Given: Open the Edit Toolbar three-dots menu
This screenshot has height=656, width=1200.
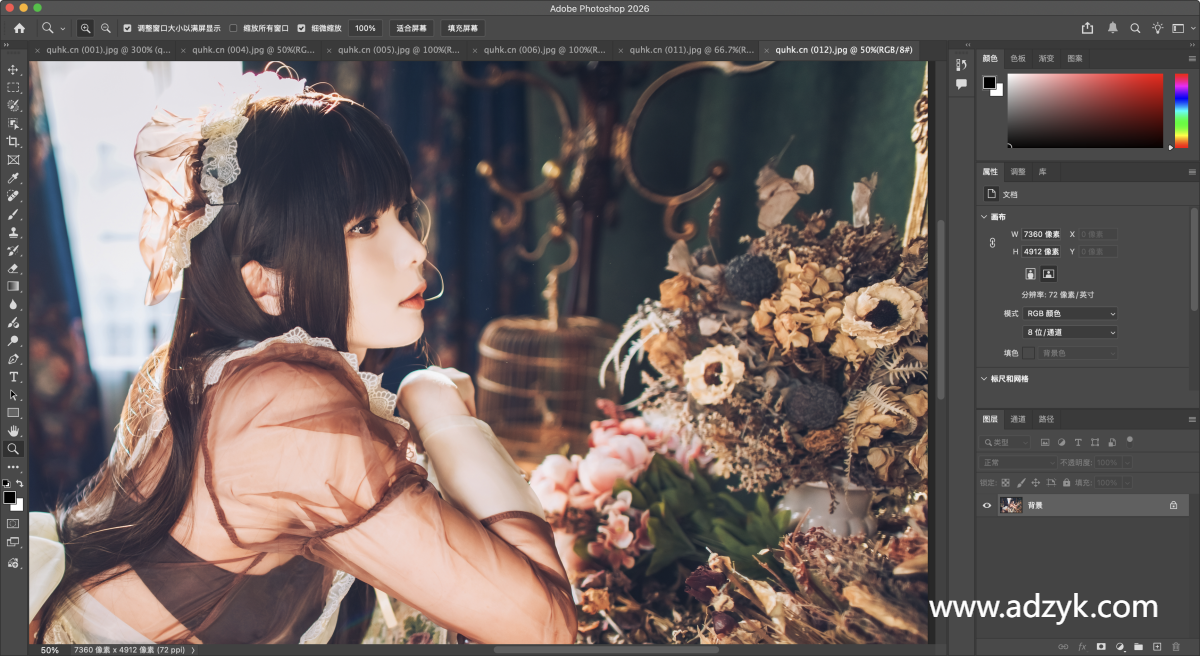Looking at the screenshot, I should (14, 467).
